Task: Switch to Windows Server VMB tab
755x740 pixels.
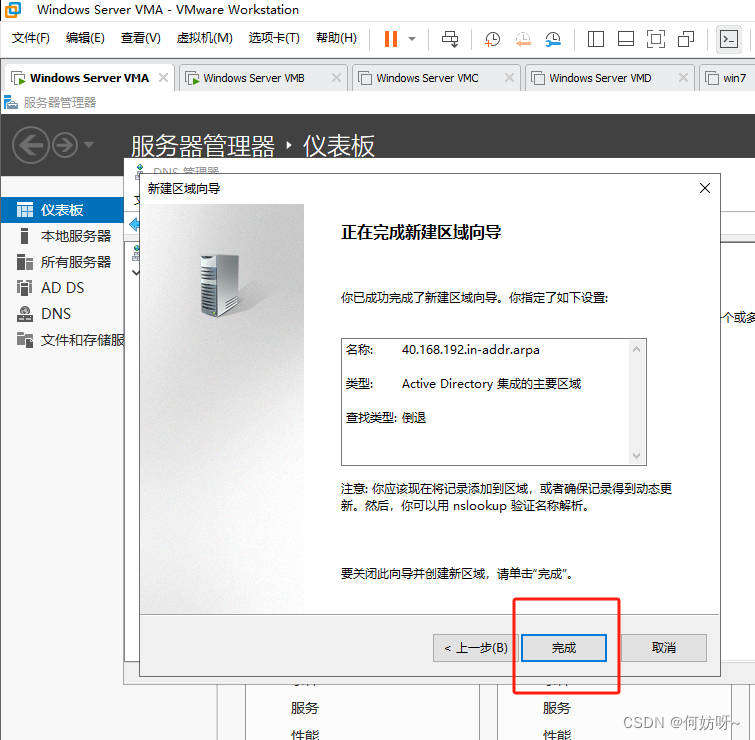Action: click(253, 78)
